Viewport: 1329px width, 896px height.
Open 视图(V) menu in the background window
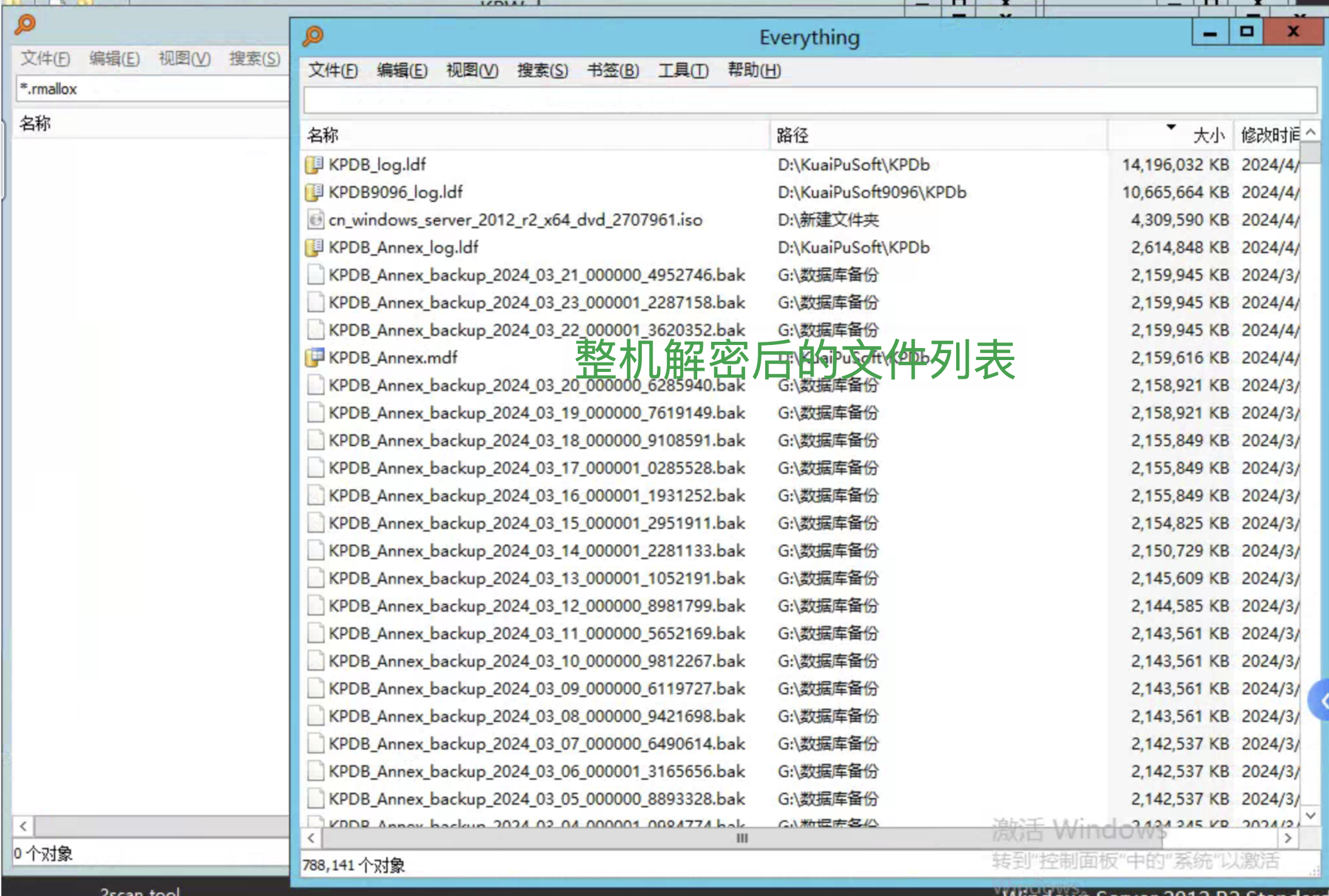(x=185, y=58)
